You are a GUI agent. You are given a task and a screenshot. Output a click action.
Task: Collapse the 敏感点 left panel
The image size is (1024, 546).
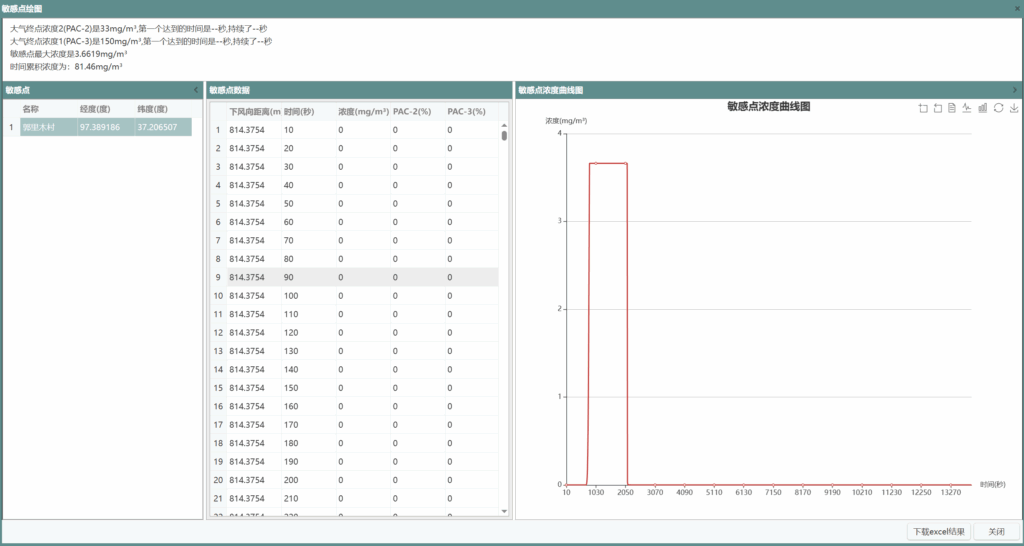coord(196,90)
